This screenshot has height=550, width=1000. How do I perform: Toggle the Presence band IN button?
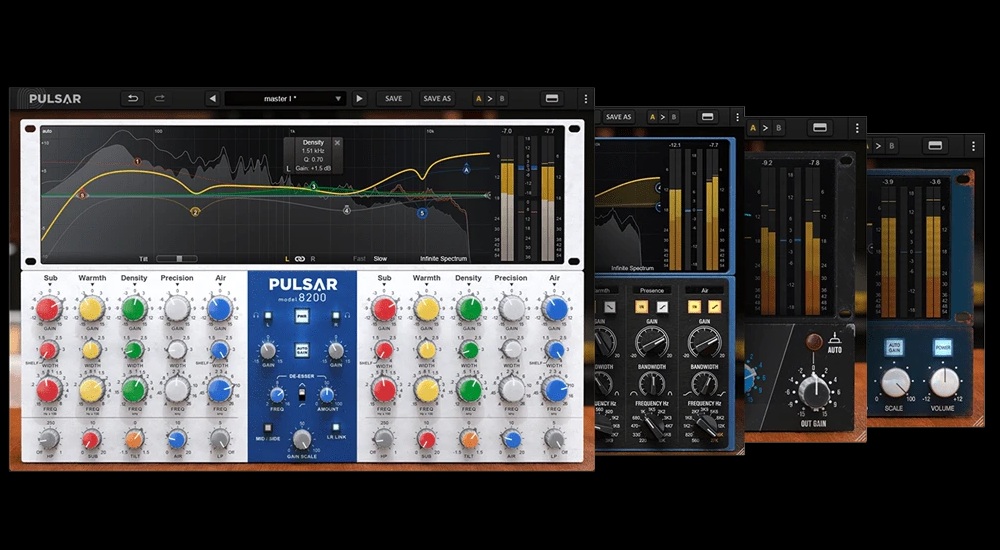coord(640,307)
